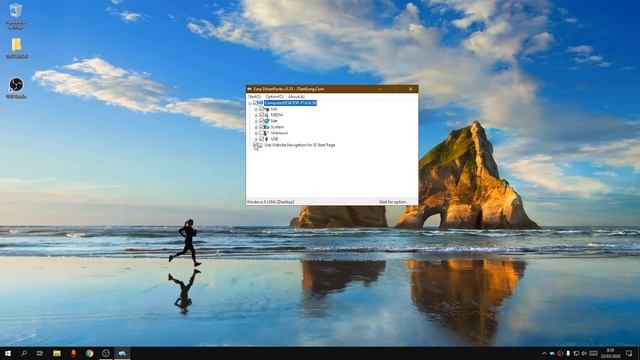Uncheck the hdc checkbox
The width and height of the screenshot is (640, 360).
pos(262,109)
